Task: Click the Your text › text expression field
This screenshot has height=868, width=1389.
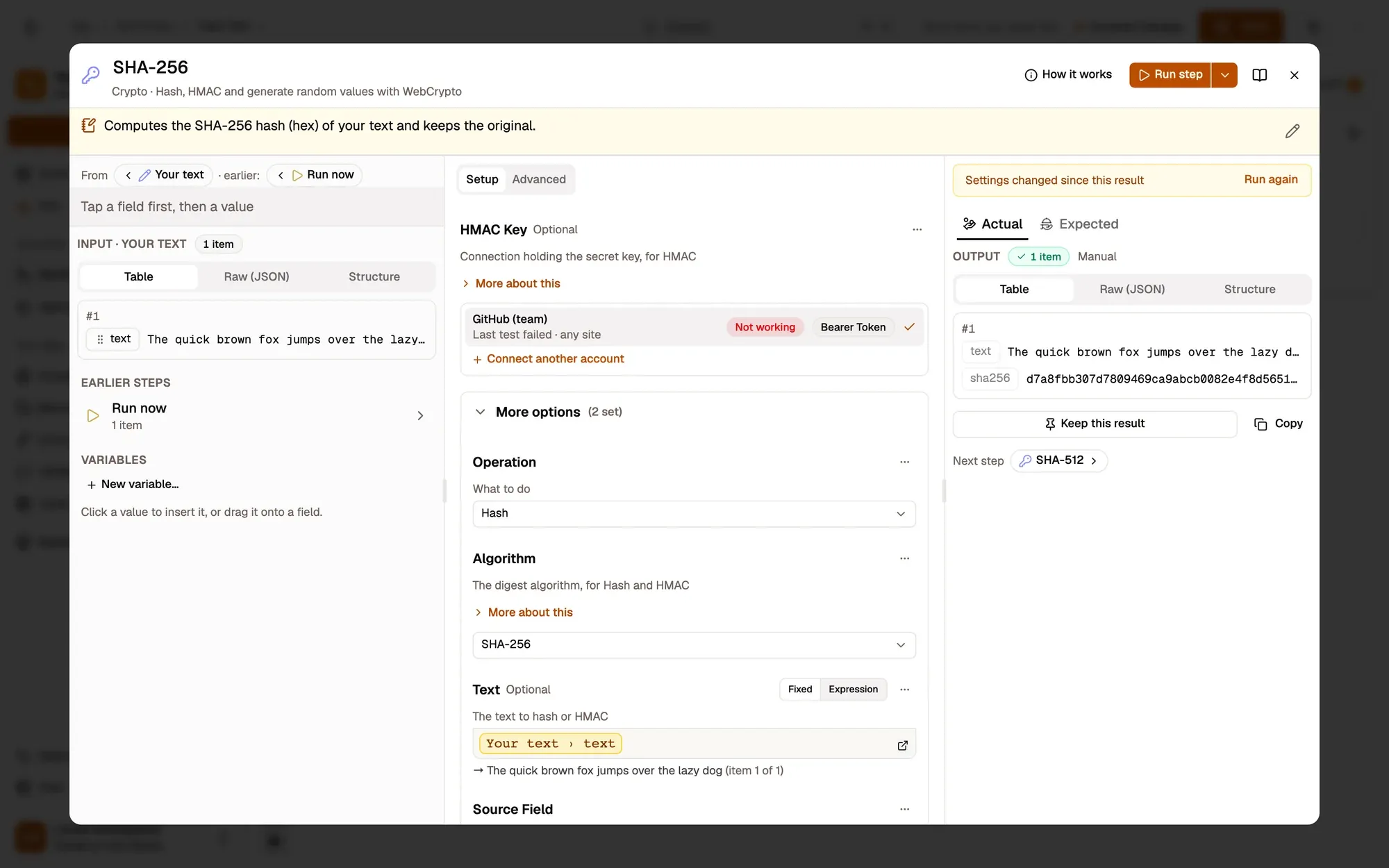Action: (x=694, y=744)
